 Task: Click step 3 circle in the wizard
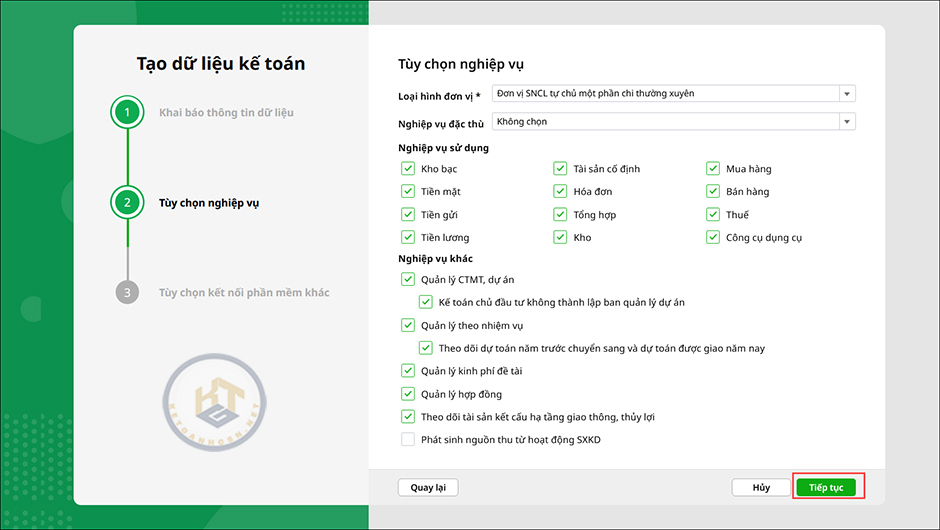(x=127, y=292)
